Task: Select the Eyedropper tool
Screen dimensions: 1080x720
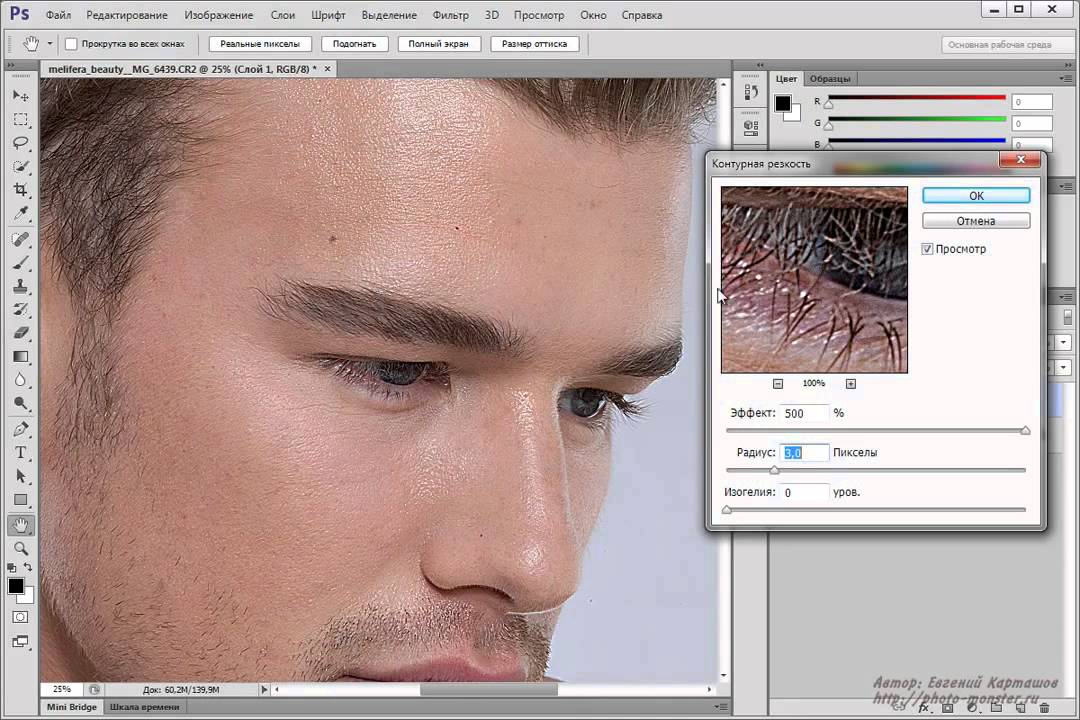Action: (21, 213)
